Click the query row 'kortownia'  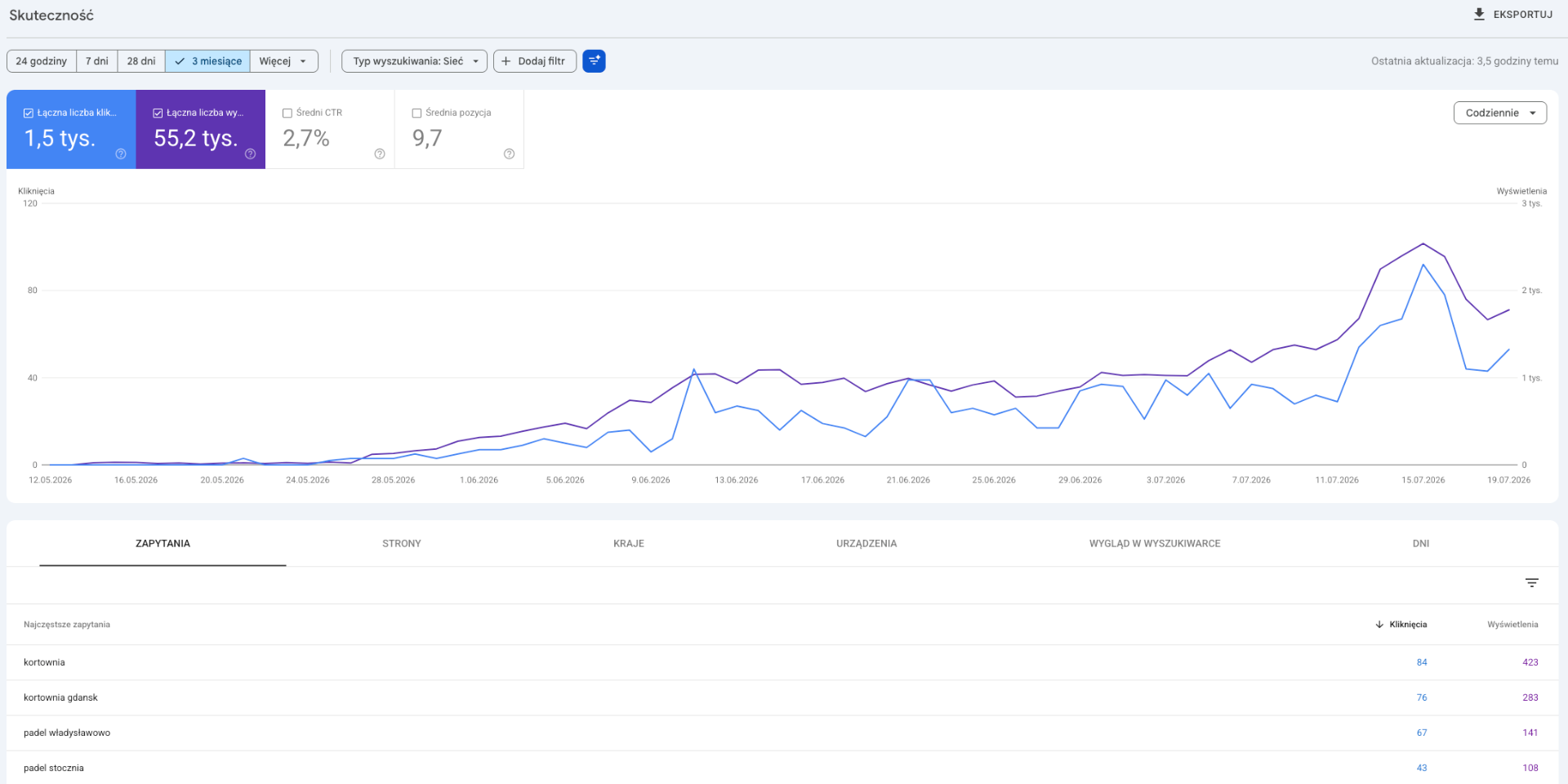coord(782,662)
